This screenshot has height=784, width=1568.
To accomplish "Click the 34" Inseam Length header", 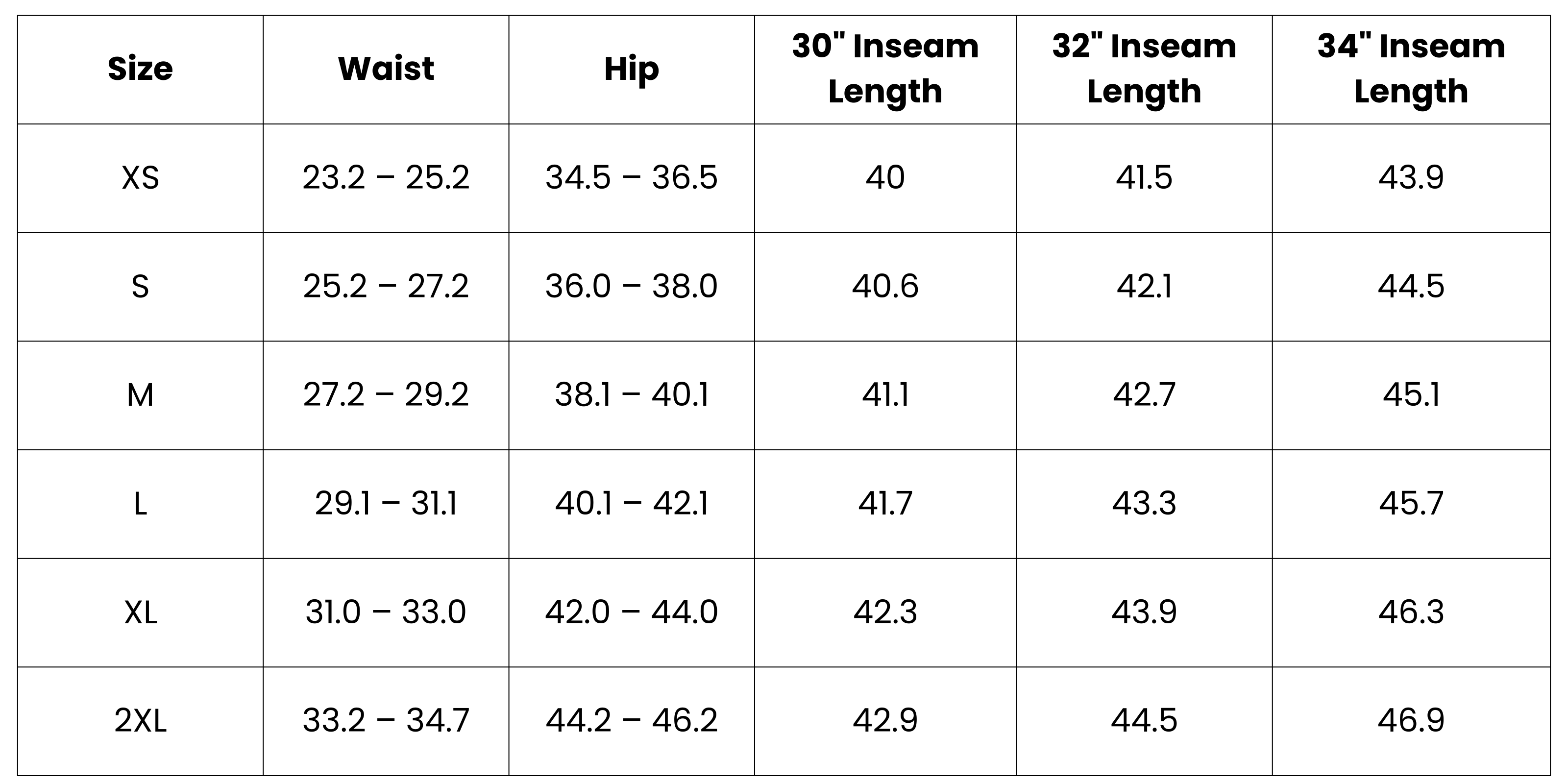I will click(1411, 69).
